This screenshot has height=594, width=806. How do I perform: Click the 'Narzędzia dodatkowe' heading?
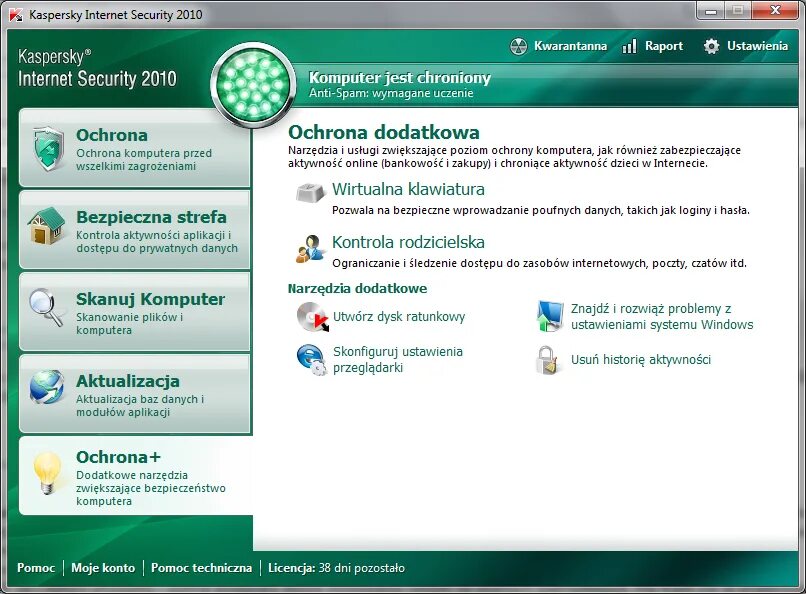tap(357, 288)
